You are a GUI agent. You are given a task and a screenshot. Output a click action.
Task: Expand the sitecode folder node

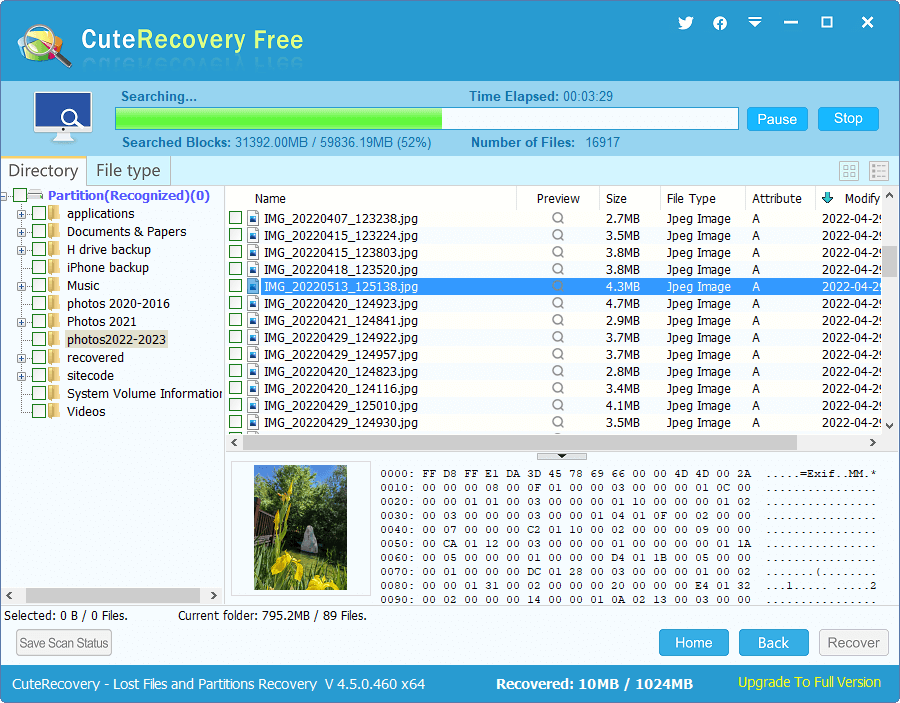21,376
